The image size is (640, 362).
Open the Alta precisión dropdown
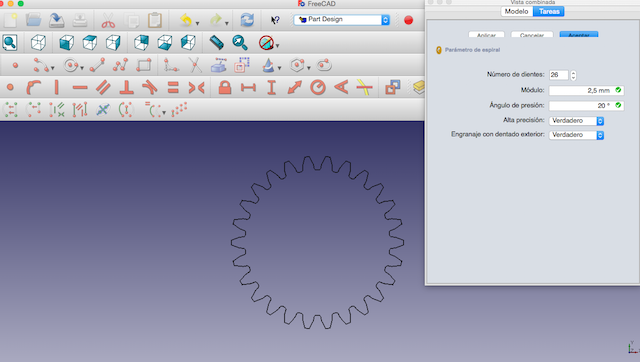pos(576,121)
